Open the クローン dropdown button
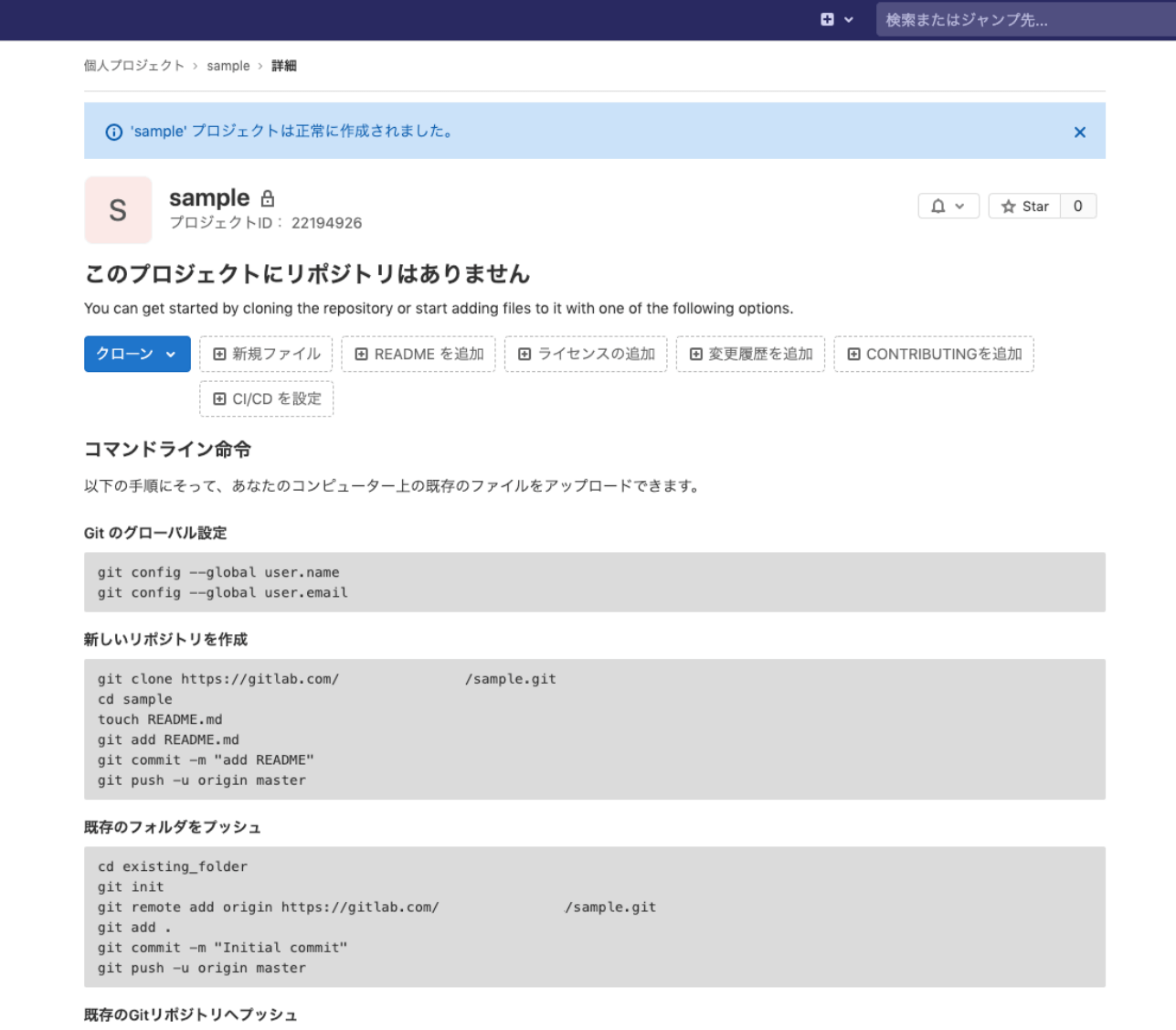The width and height of the screenshot is (1176, 1030). coord(137,354)
